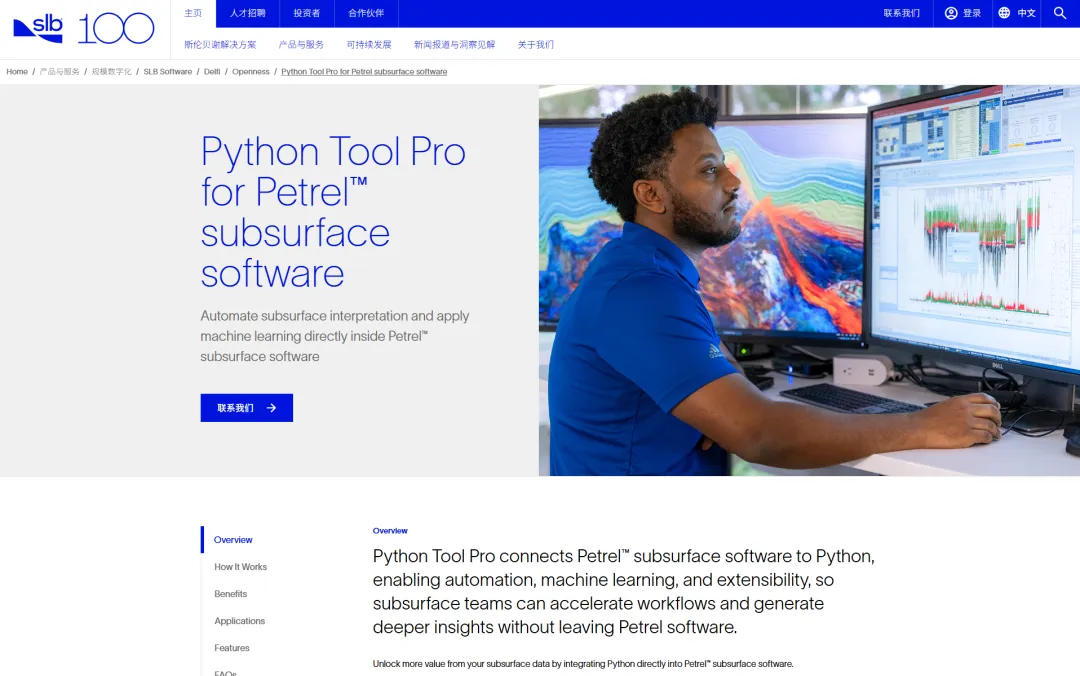Viewport: 1080px width, 676px height.
Task: Click the 'Unlock more value' sentence
Action: pos(583,664)
